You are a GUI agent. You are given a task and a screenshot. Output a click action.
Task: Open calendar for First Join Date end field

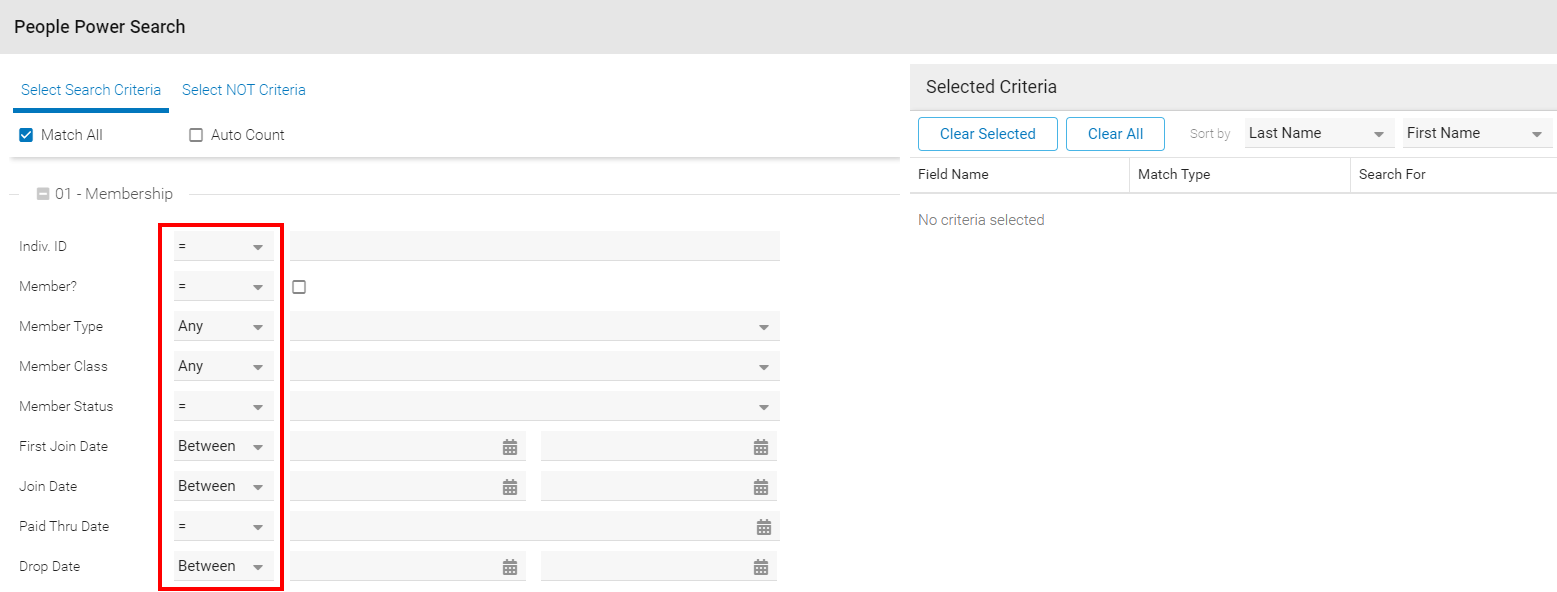point(761,447)
